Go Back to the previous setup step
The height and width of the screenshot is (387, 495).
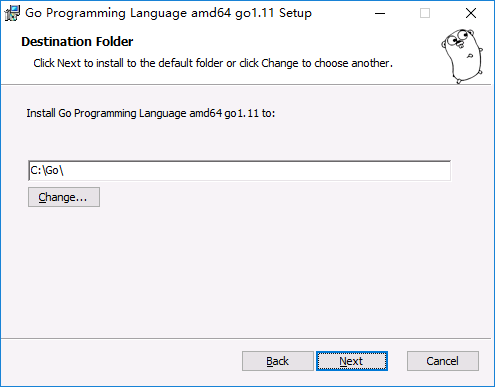[278, 361]
